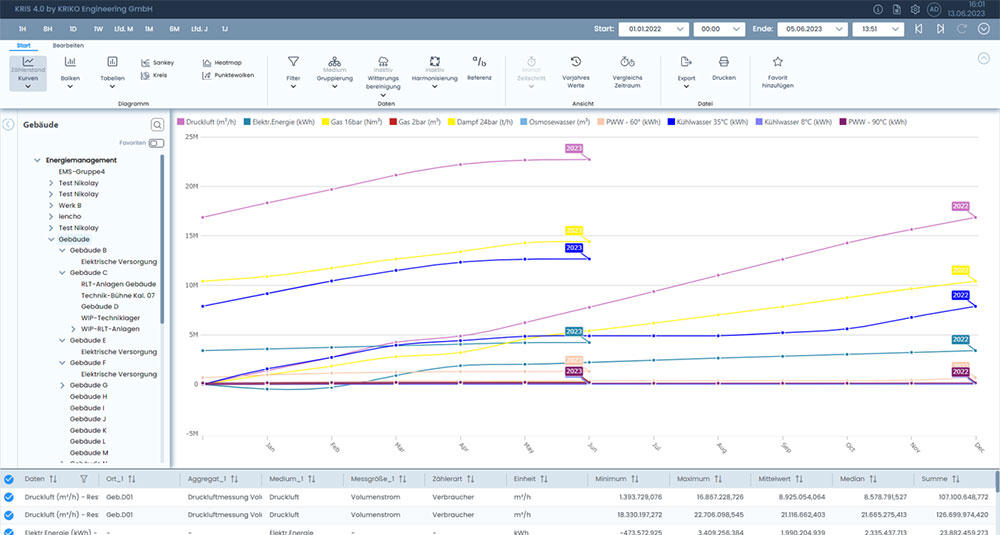This screenshot has height=535, width=1000.
Task: Click the Gas 2bar red legend swatch
Action: pyautogui.click(x=393, y=122)
